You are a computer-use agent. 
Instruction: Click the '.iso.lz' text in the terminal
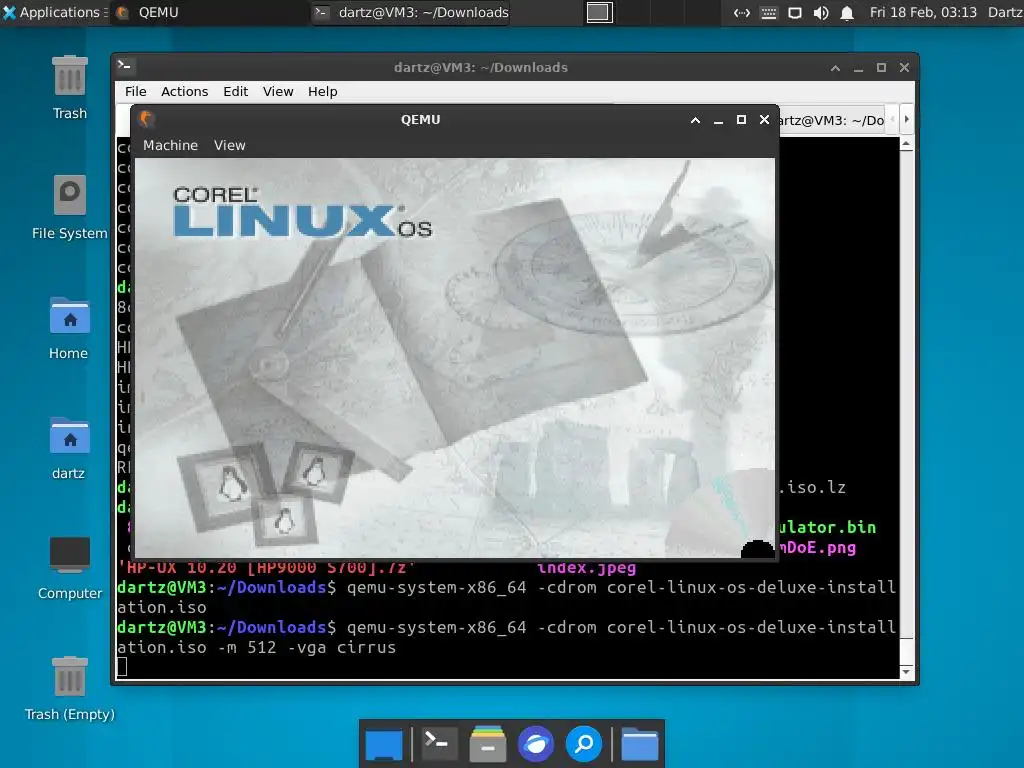pos(812,487)
